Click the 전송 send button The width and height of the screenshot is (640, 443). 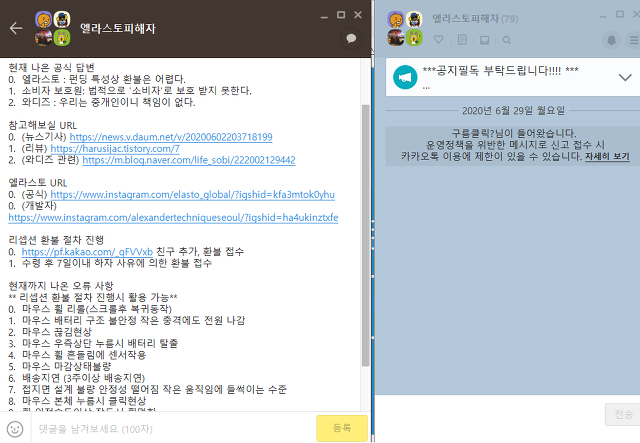(x=623, y=414)
